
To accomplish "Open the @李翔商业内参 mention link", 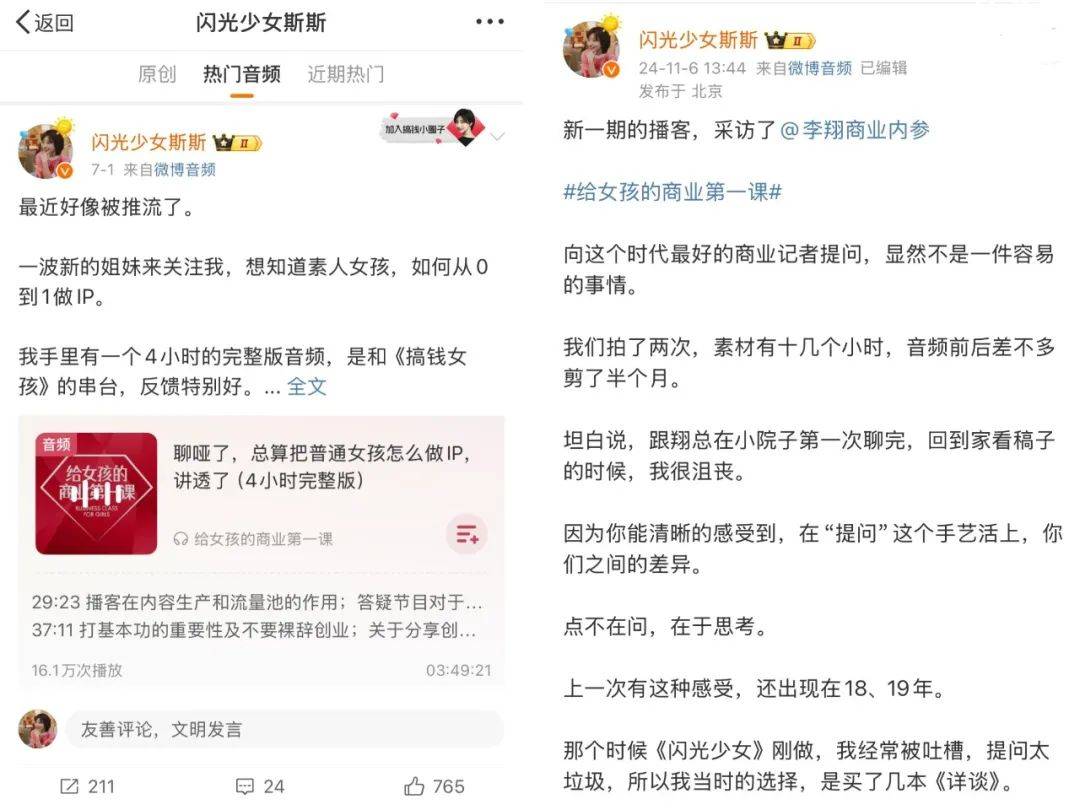I will click(x=855, y=129).
